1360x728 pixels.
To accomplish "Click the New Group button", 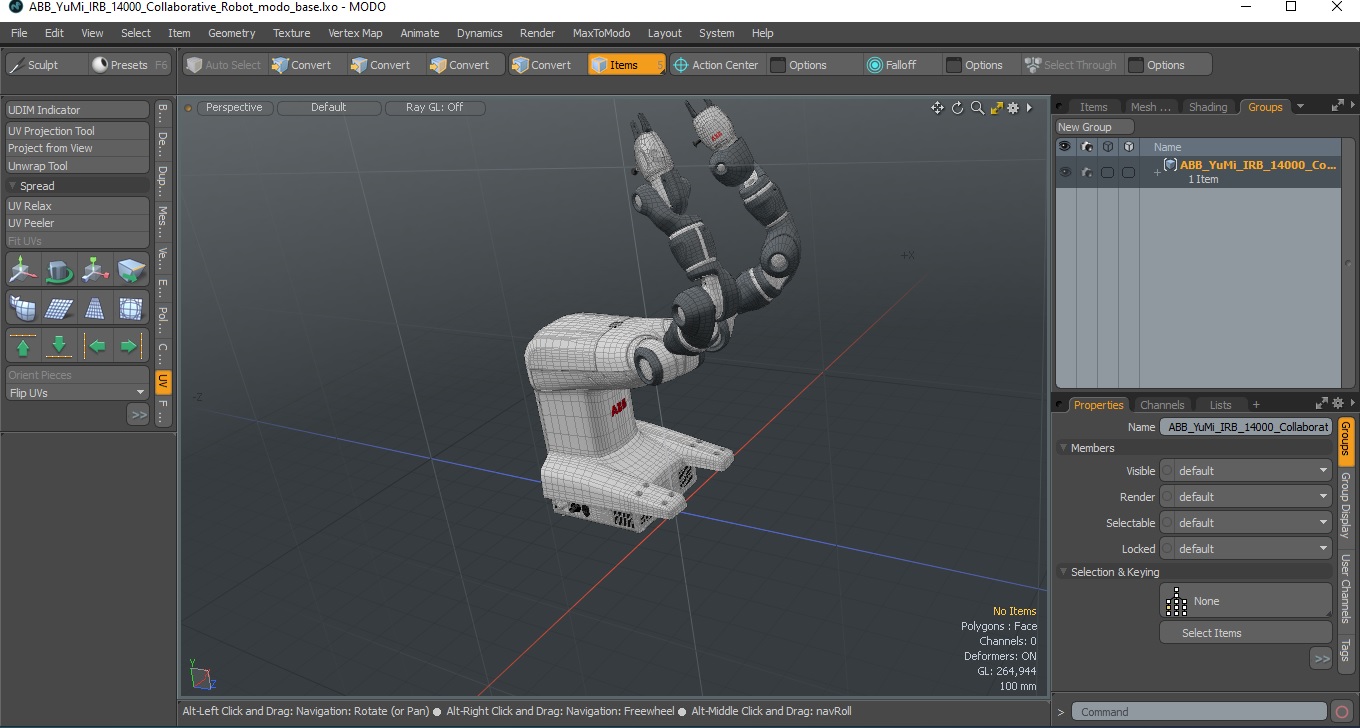I will pyautogui.click(x=1095, y=127).
